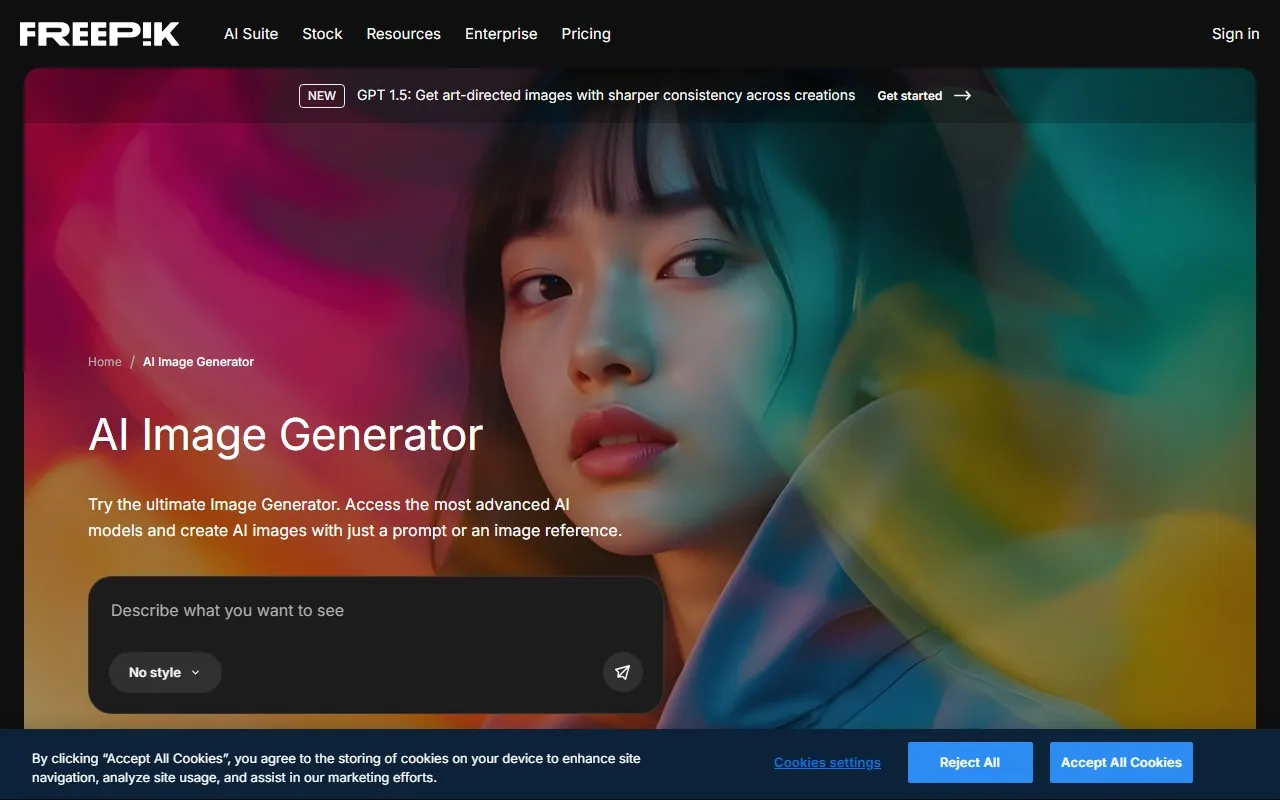Screen dimensions: 1280x800
Task: Click Sign in
Action: coord(1234,33)
